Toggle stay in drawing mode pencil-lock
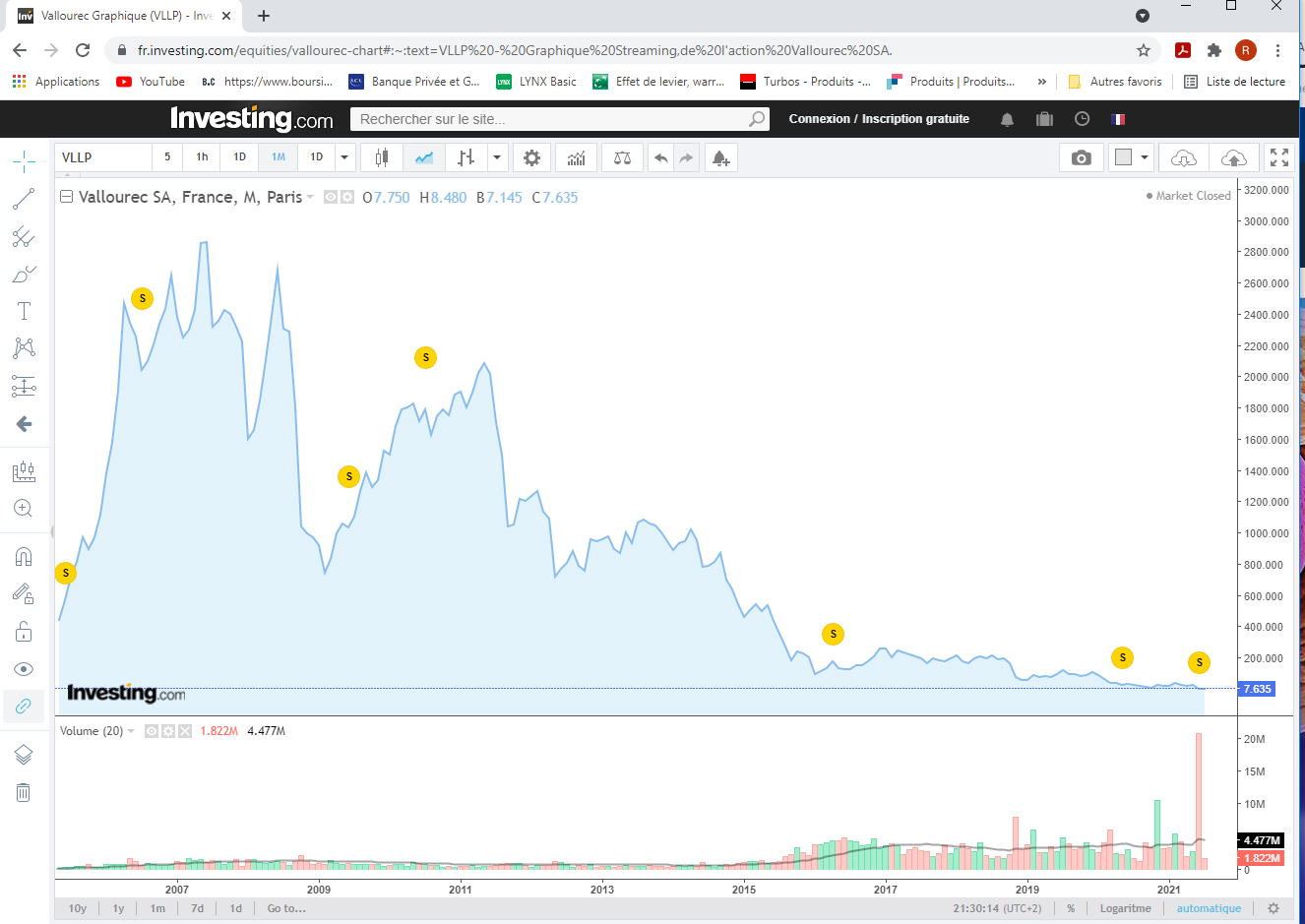Viewport: 1305px width, 924px height. (24, 593)
